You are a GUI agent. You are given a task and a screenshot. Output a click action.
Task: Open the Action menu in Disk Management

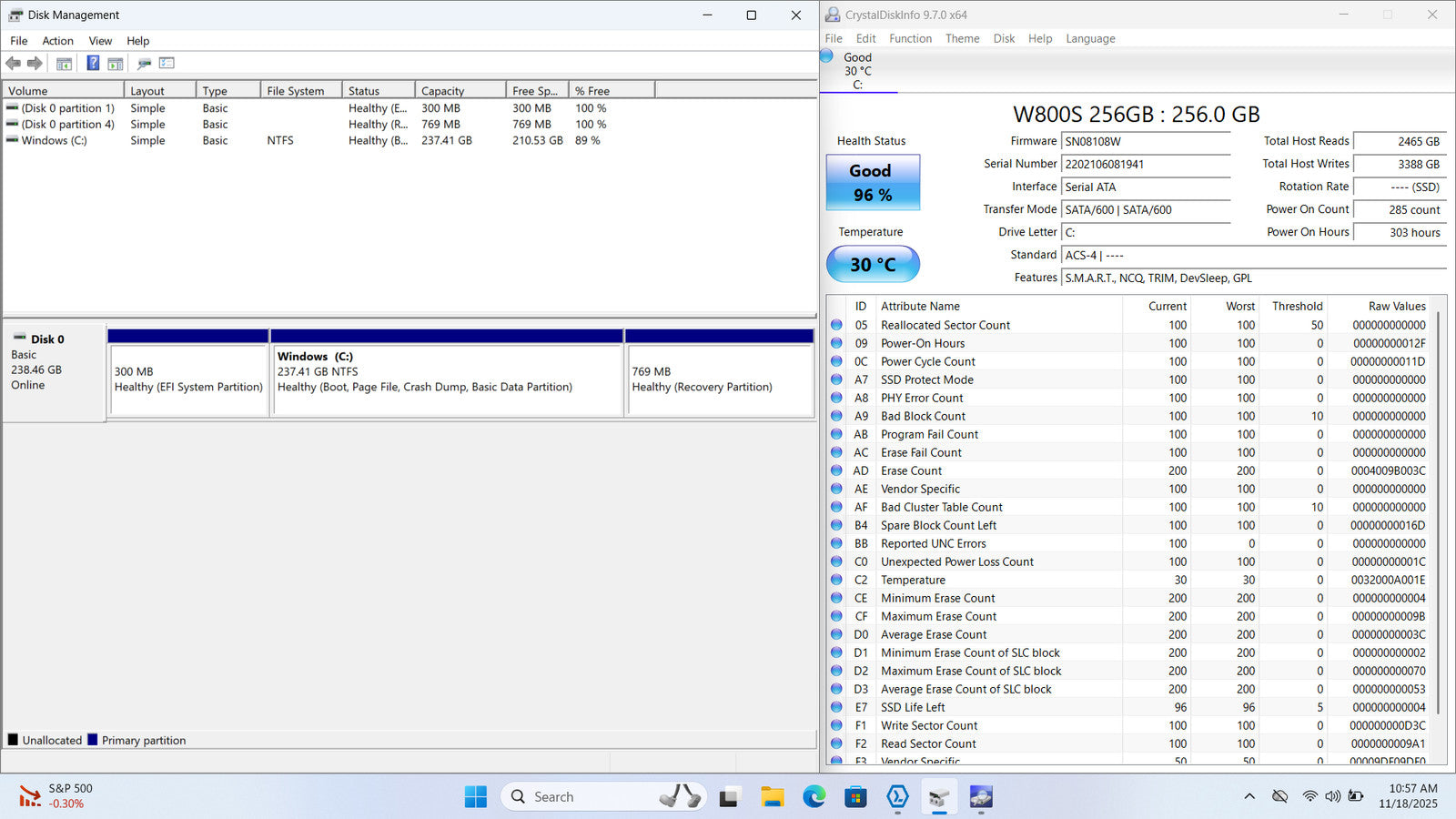(57, 41)
